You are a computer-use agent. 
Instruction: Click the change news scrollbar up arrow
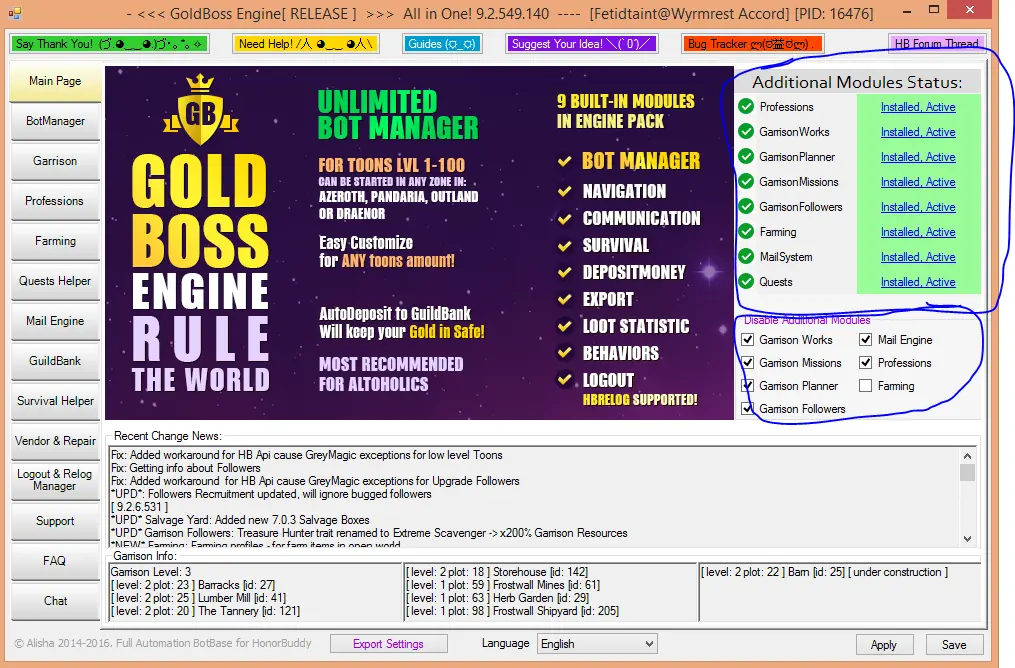pos(967,456)
